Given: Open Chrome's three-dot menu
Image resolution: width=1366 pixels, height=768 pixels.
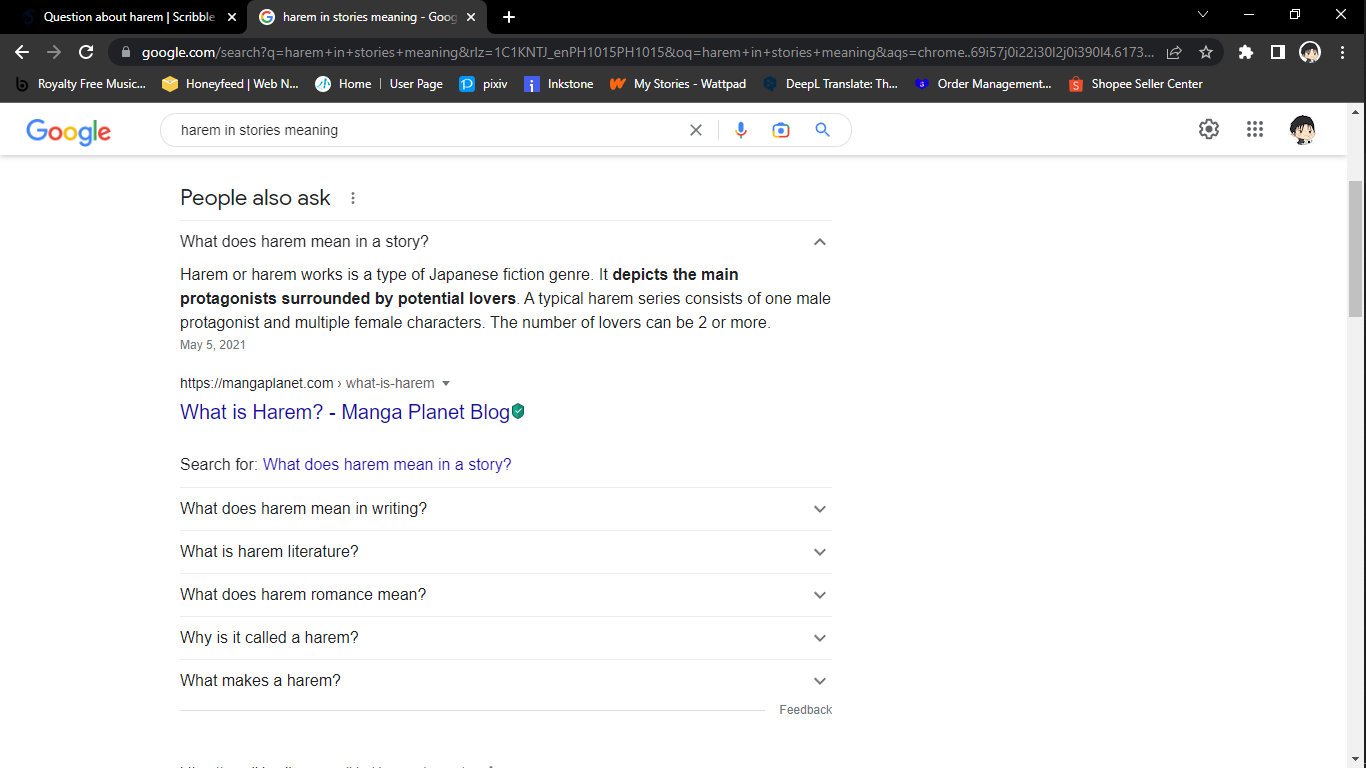Looking at the screenshot, I should tap(1343, 51).
